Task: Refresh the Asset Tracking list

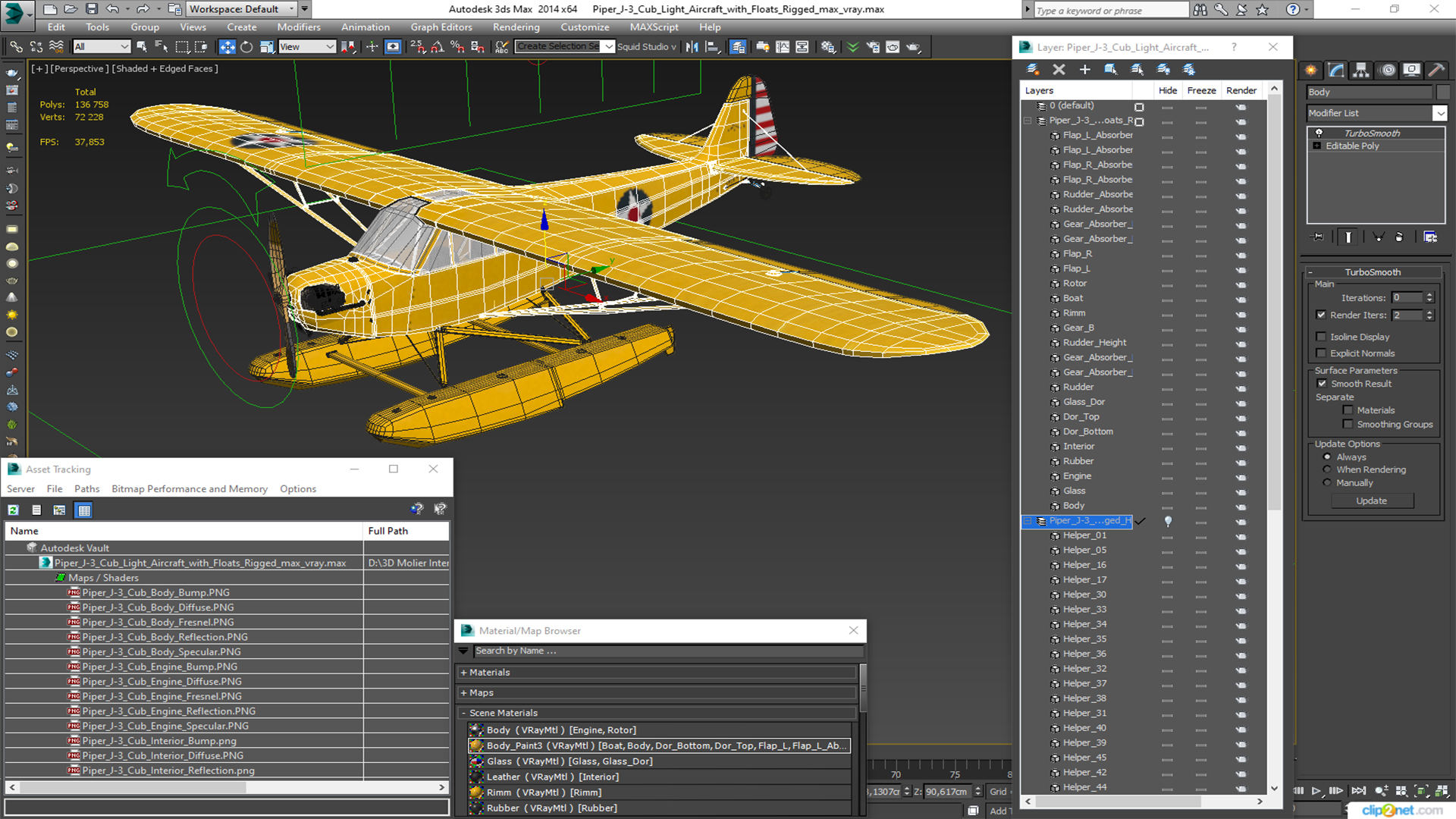Action: [x=14, y=510]
